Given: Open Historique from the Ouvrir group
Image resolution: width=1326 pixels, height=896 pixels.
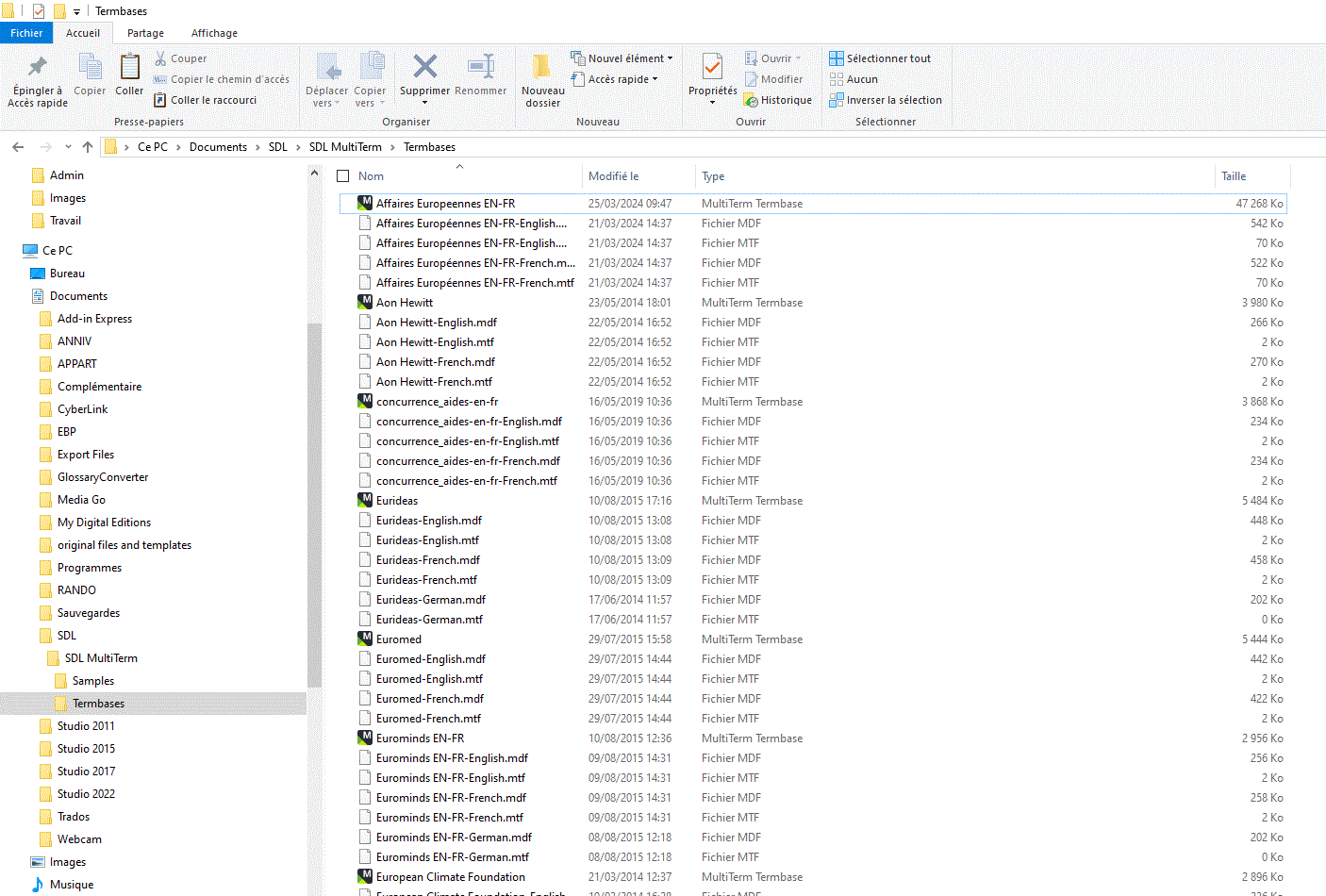Looking at the screenshot, I should (777, 99).
